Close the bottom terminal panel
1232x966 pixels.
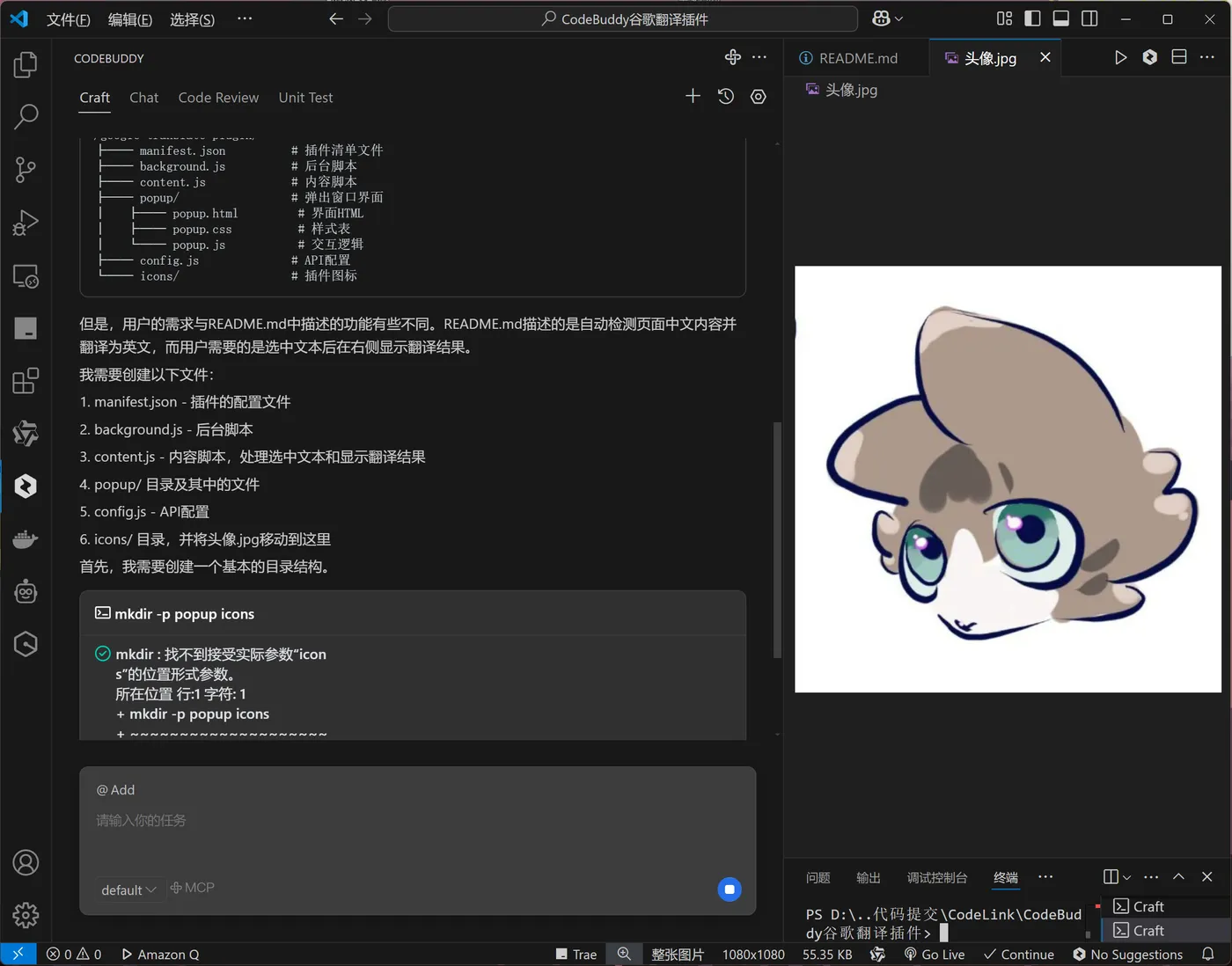pyautogui.click(x=1207, y=877)
